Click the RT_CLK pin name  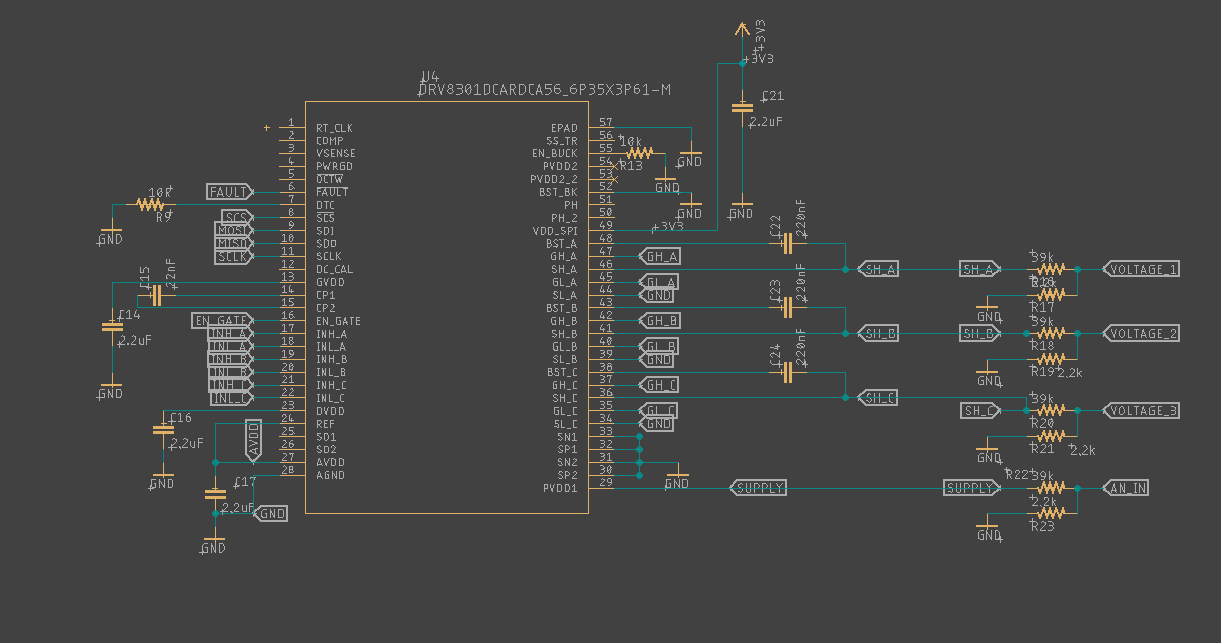coord(334,128)
